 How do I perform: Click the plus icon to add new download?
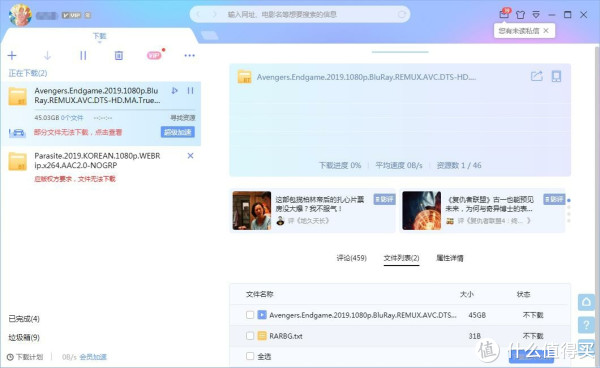click(12, 56)
